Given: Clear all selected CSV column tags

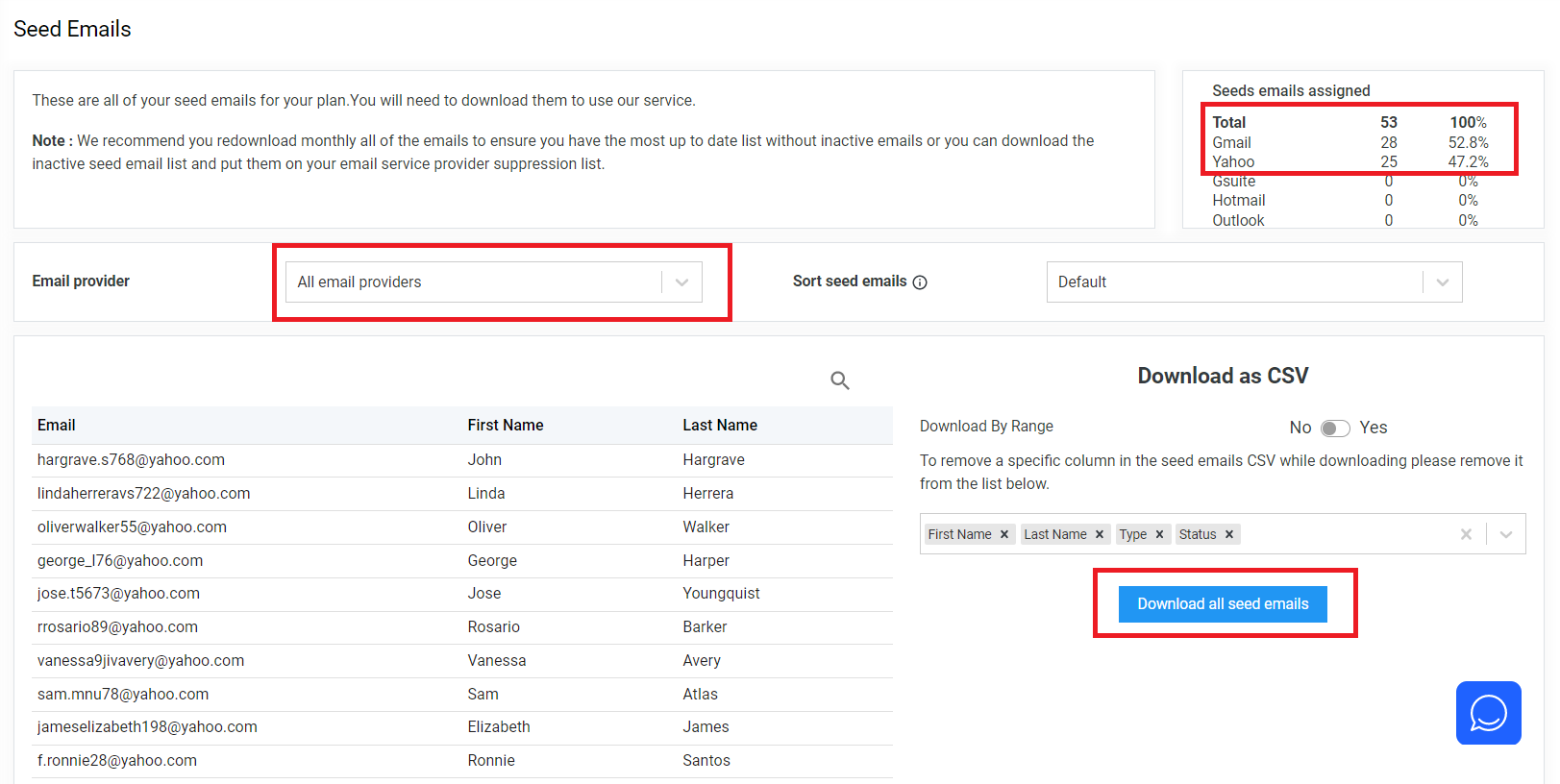Looking at the screenshot, I should pyautogui.click(x=1466, y=534).
